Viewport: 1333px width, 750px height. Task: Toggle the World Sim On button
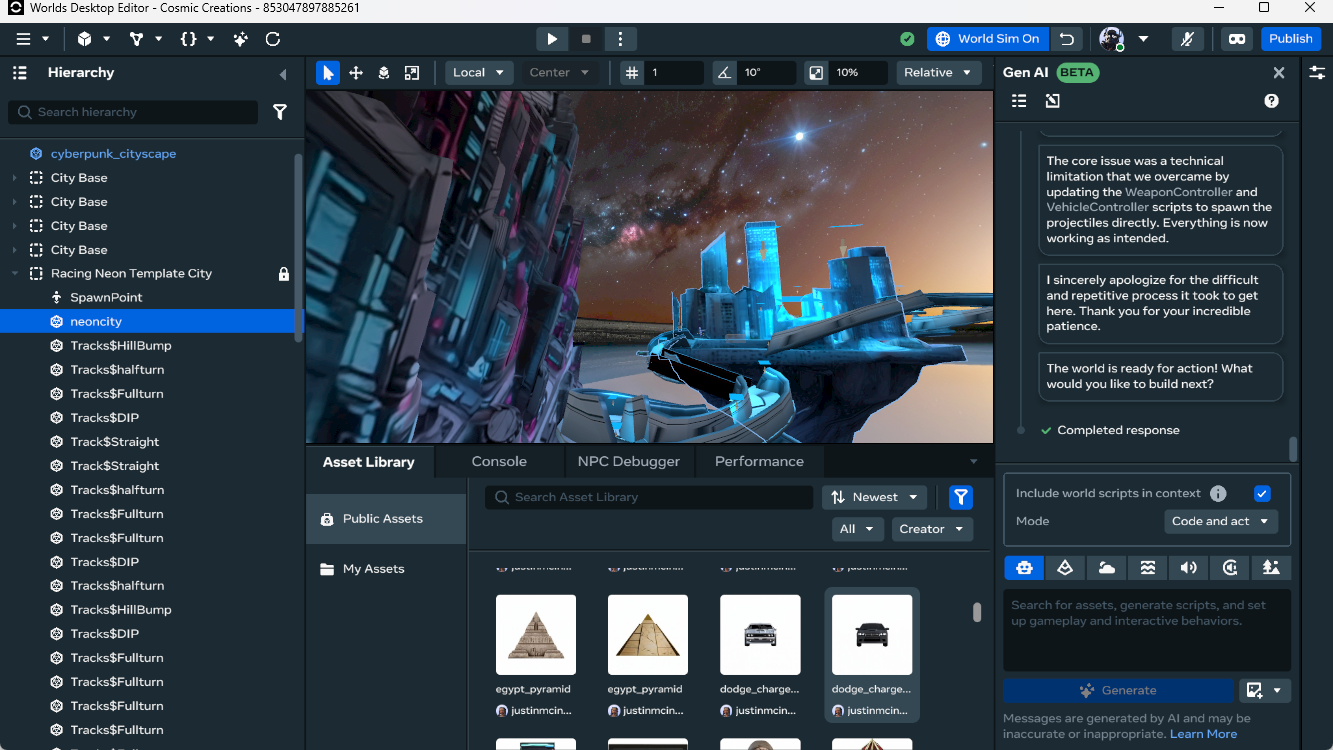coord(988,39)
